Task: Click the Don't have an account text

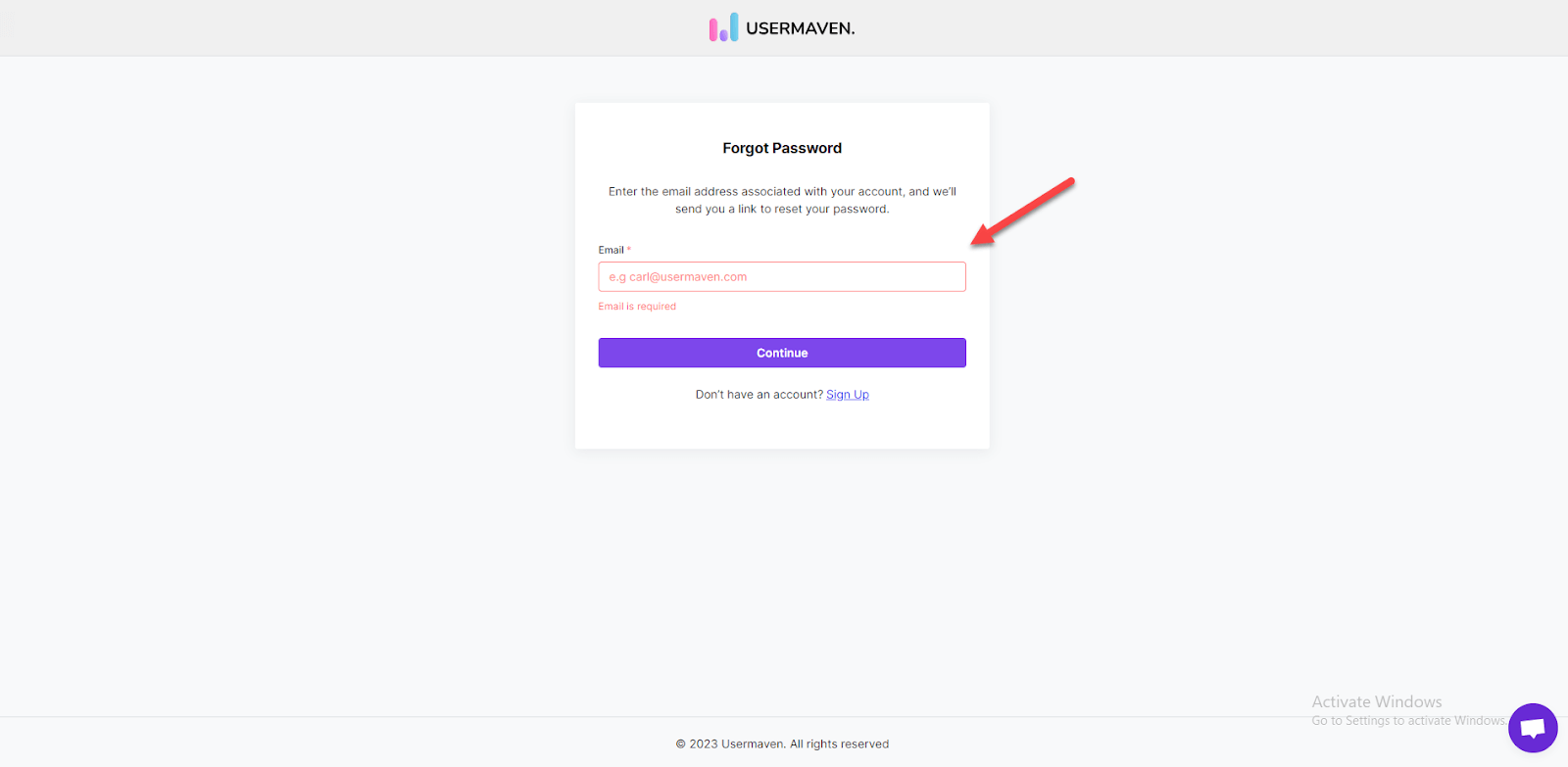Action: click(758, 394)
